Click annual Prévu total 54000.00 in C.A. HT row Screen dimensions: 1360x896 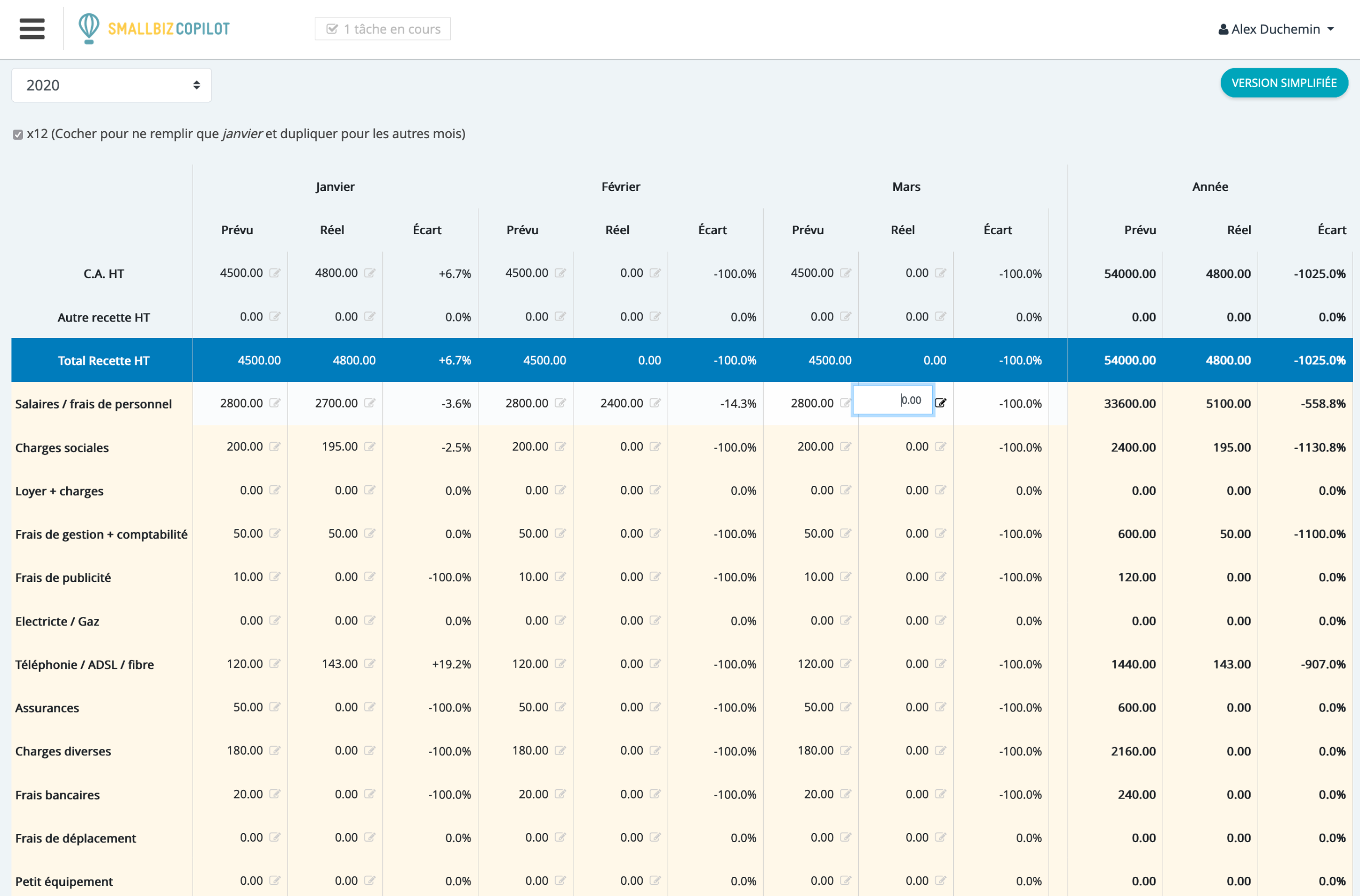coord(1130,274)
